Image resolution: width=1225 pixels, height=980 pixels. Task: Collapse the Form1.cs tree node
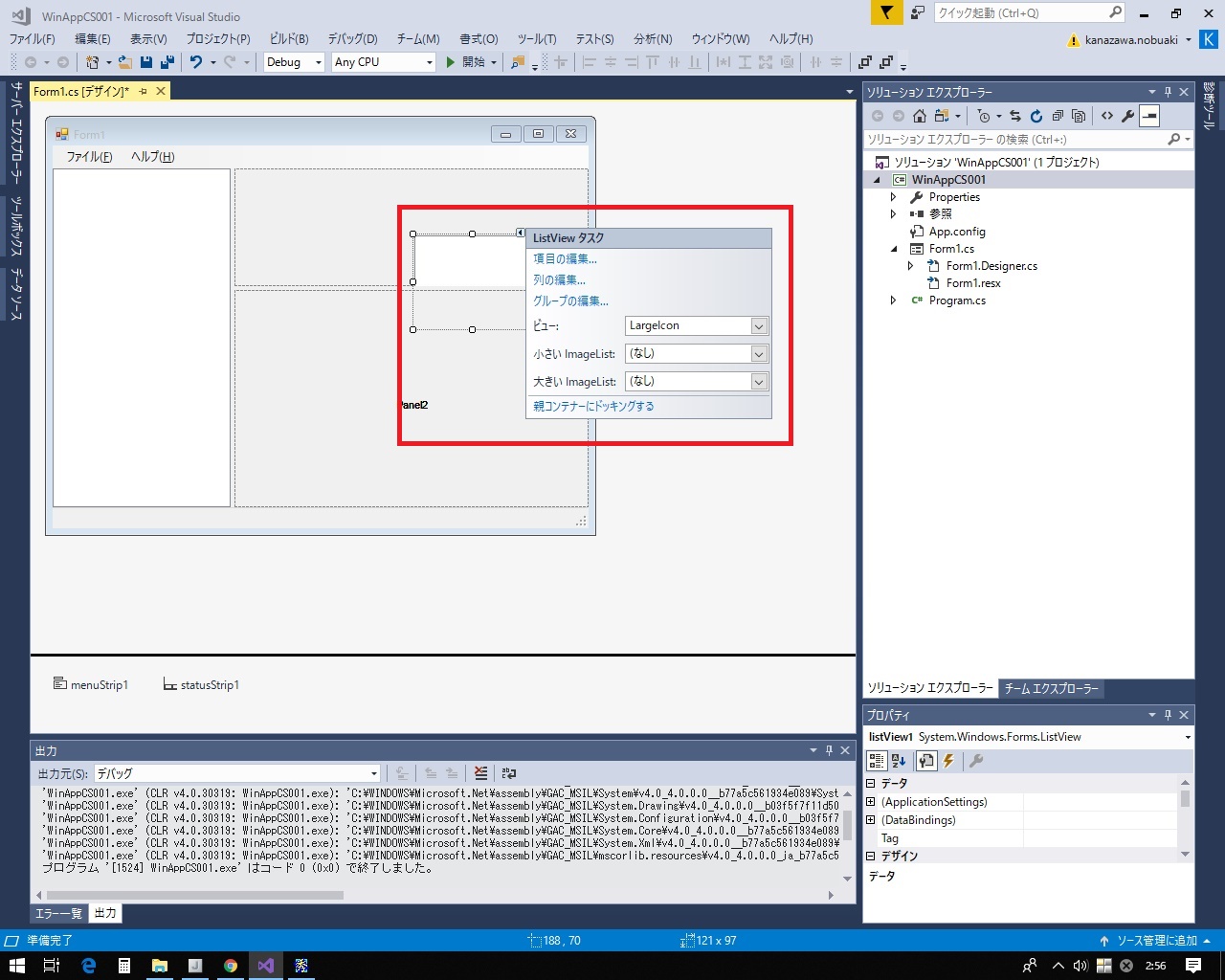[894, 249]
